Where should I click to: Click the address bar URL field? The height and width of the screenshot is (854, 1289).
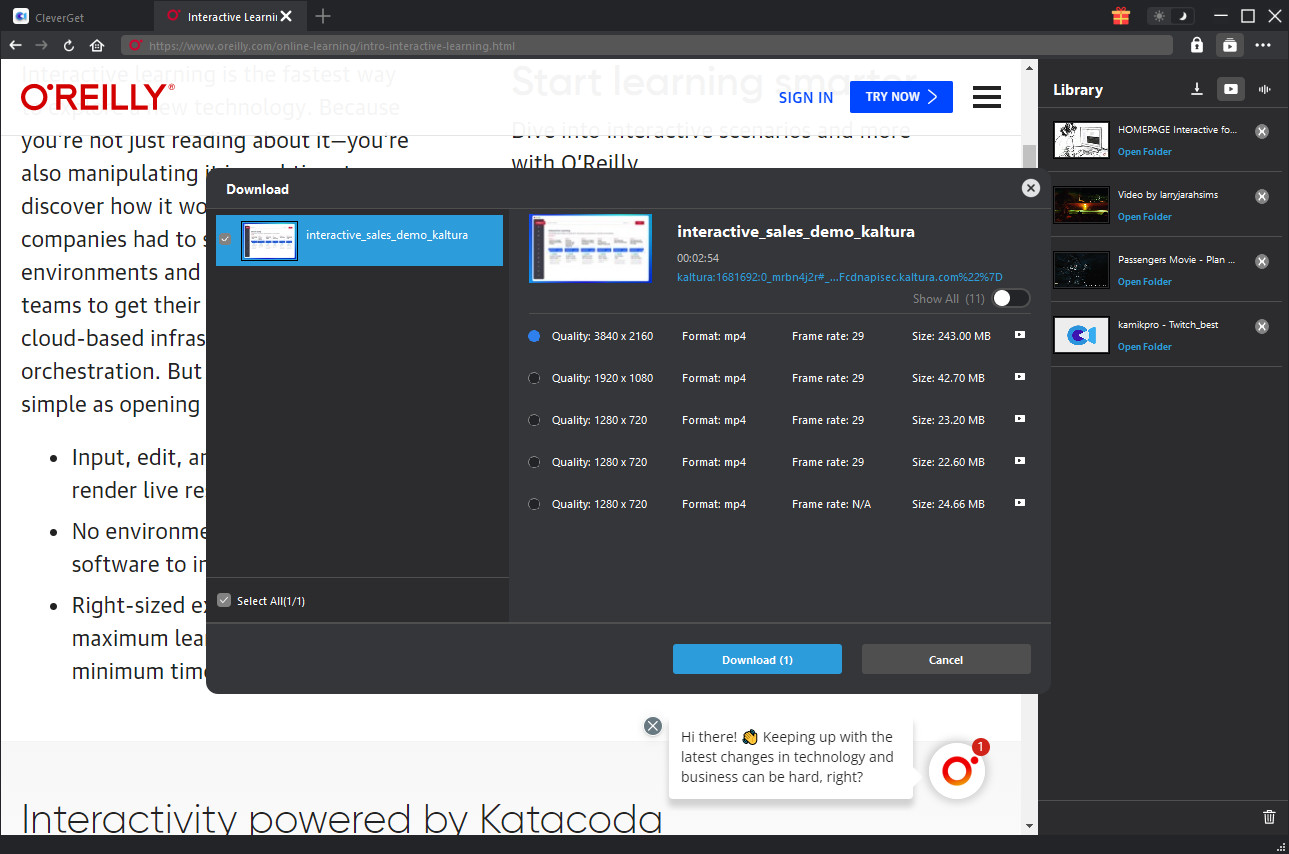[x=650, y=45]
